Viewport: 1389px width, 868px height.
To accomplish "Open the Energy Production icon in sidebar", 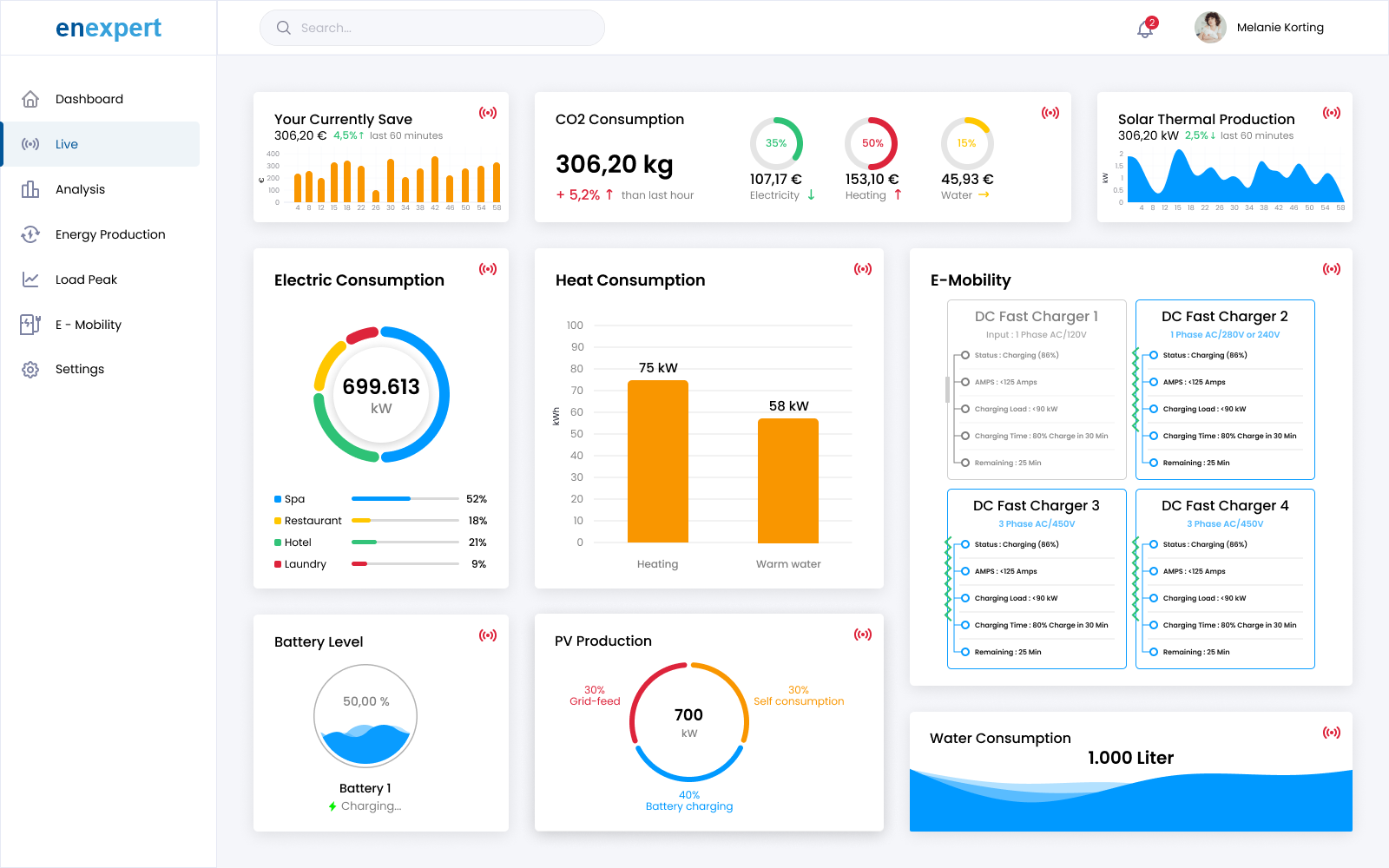I will click(30, 234).
